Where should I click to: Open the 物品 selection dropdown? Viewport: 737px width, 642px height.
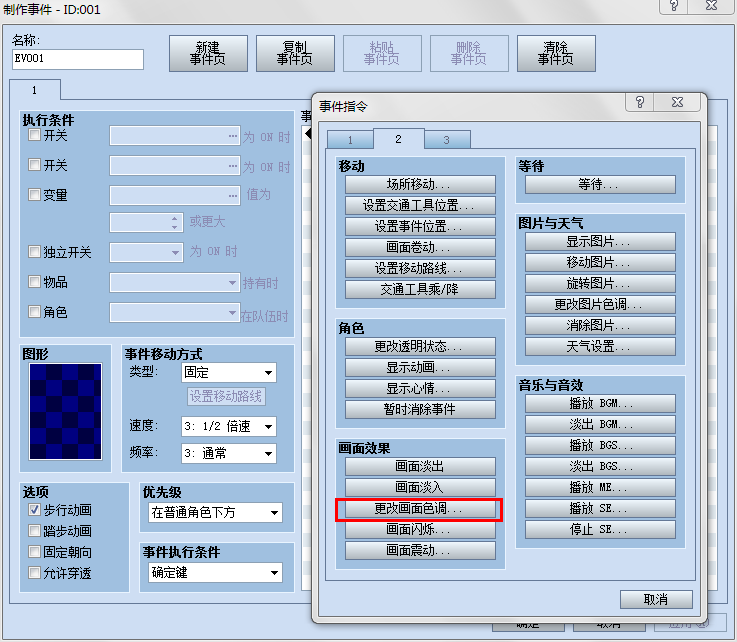(175, 282)
